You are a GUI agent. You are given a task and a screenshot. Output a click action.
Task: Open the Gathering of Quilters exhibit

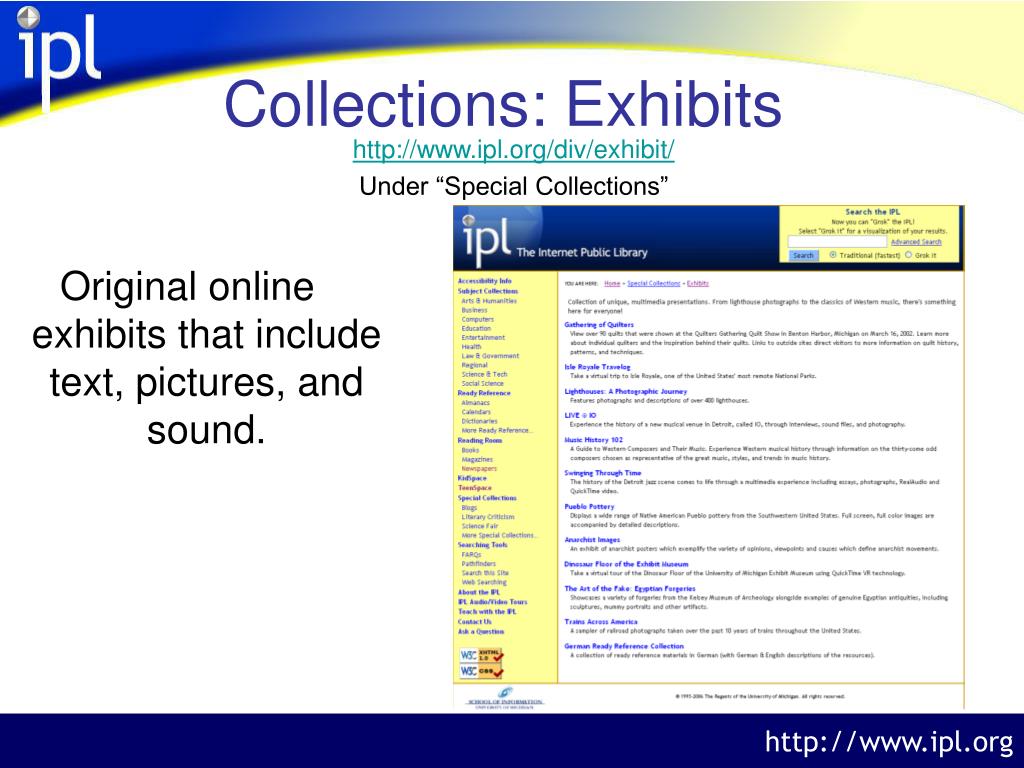[x=599, y=325]
